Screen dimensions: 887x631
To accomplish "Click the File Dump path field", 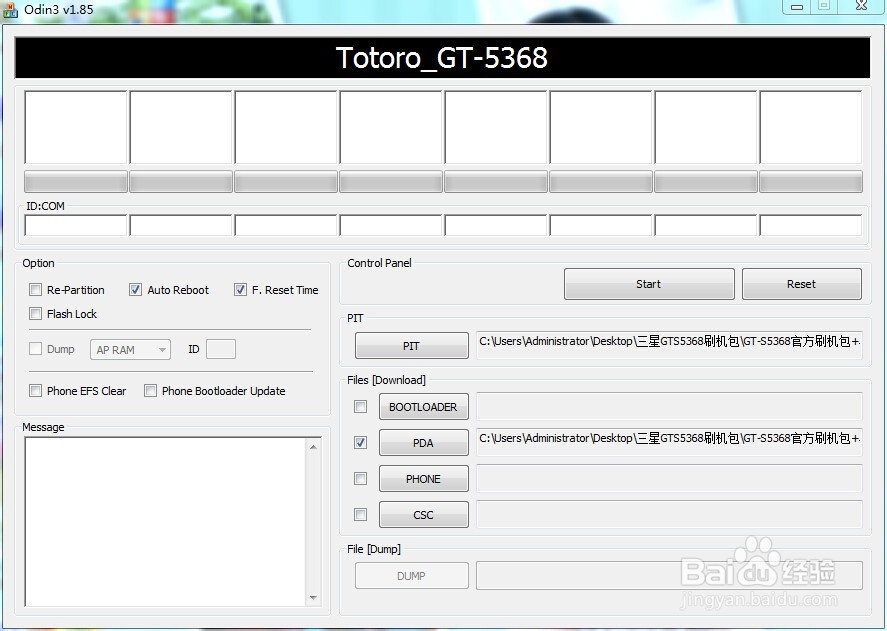I will point(669,576).
